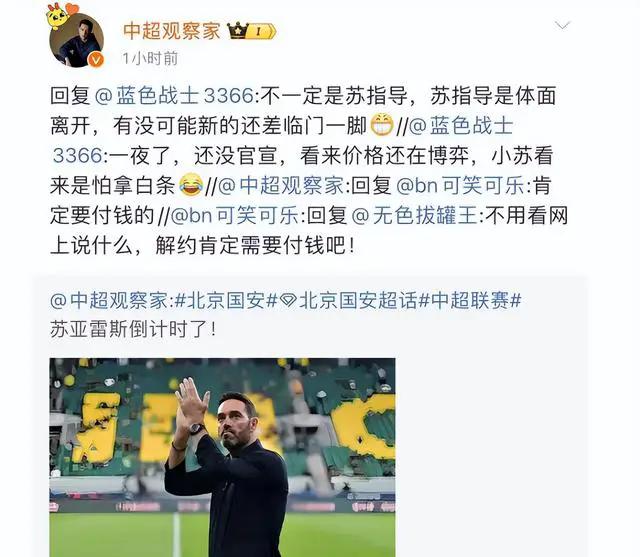
Task: Tap the crown membership level badge
Action: 252,31
